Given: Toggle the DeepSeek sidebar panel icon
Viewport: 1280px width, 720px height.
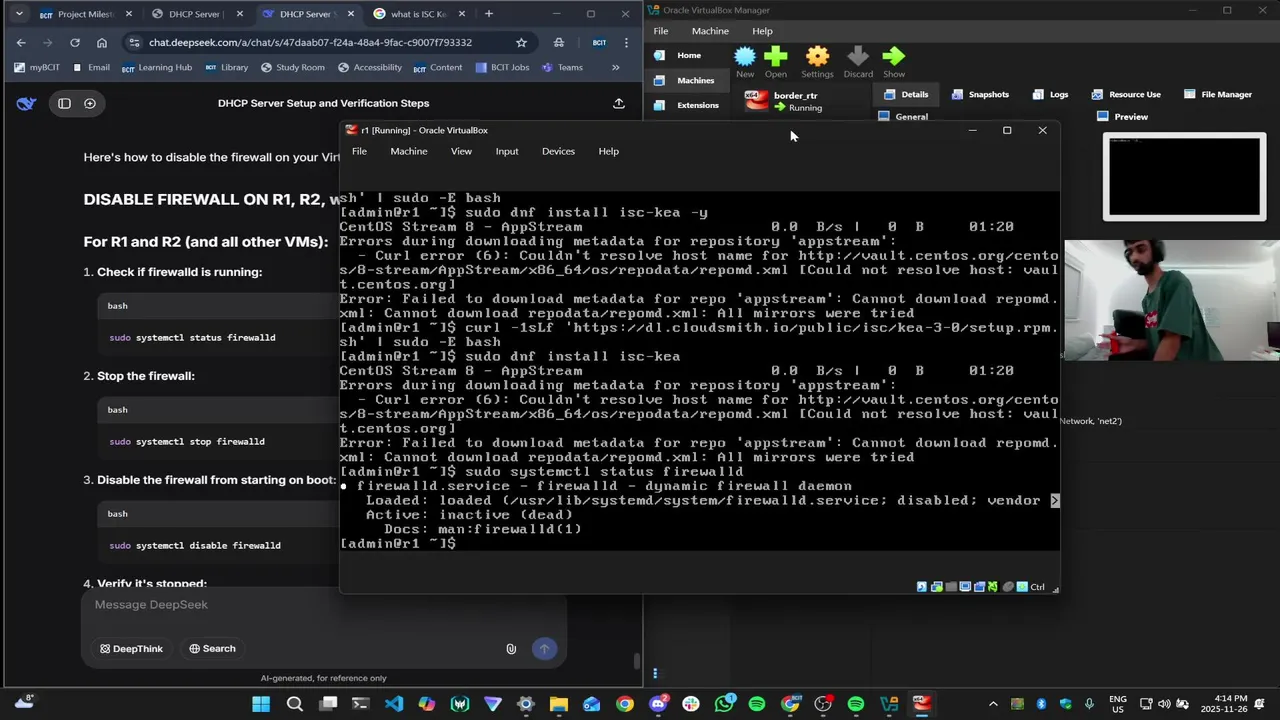Looking at the screenshot, I should tap(64, 103).
